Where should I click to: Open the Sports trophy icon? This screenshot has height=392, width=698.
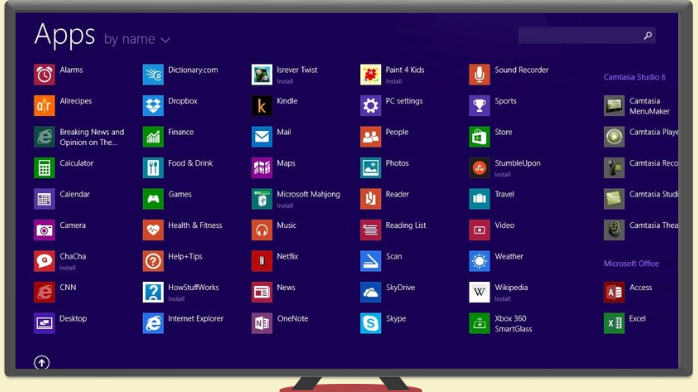(x=479, y=105)
